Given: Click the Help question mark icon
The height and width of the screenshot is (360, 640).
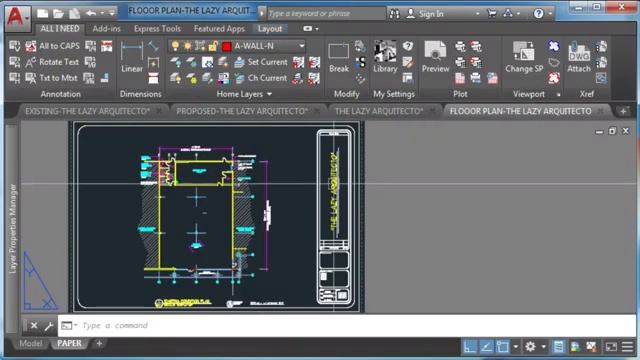Looking at the screenshot, I should 538,13.
